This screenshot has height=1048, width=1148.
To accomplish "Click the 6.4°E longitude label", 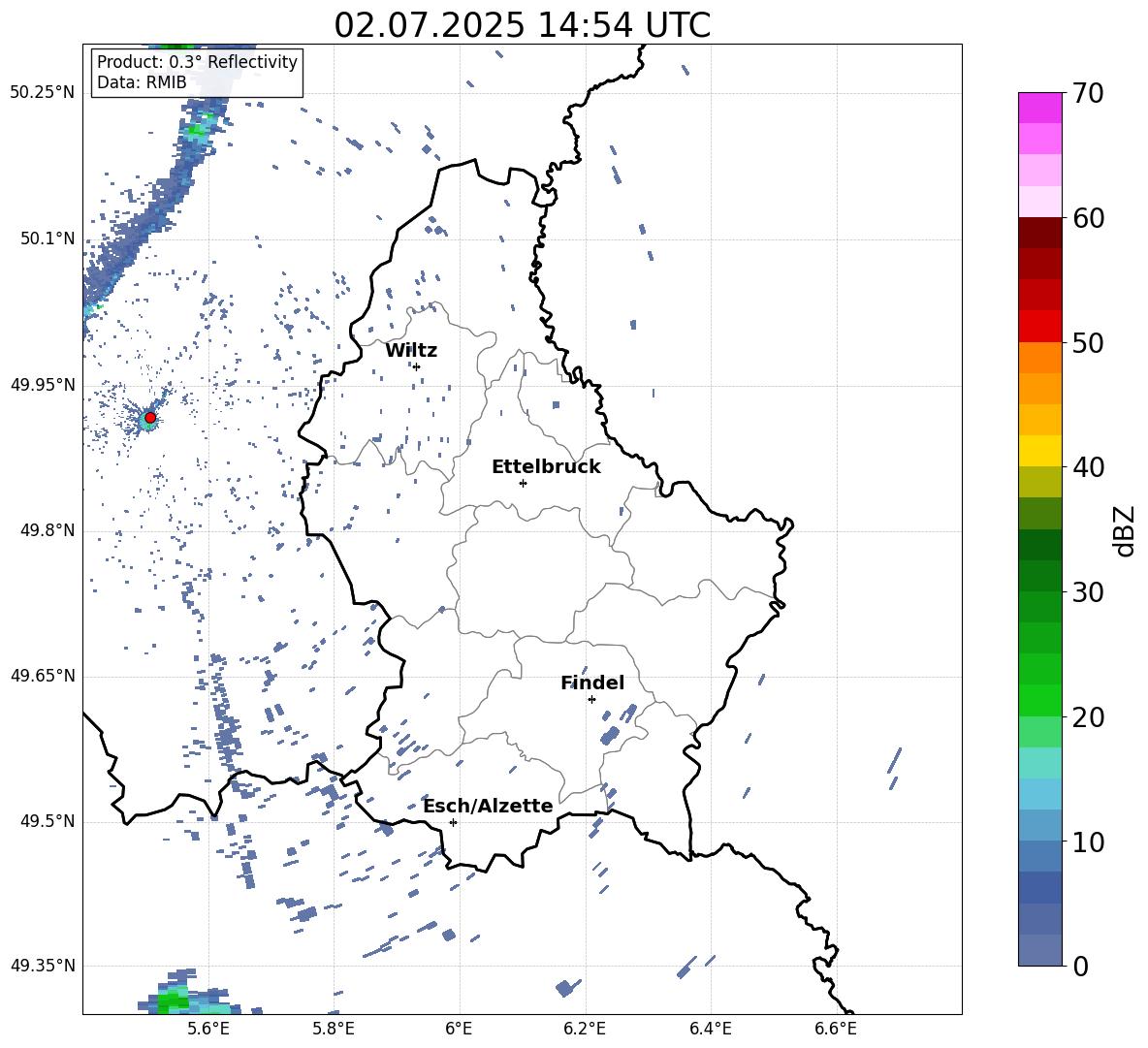I will pos(710,1029).
